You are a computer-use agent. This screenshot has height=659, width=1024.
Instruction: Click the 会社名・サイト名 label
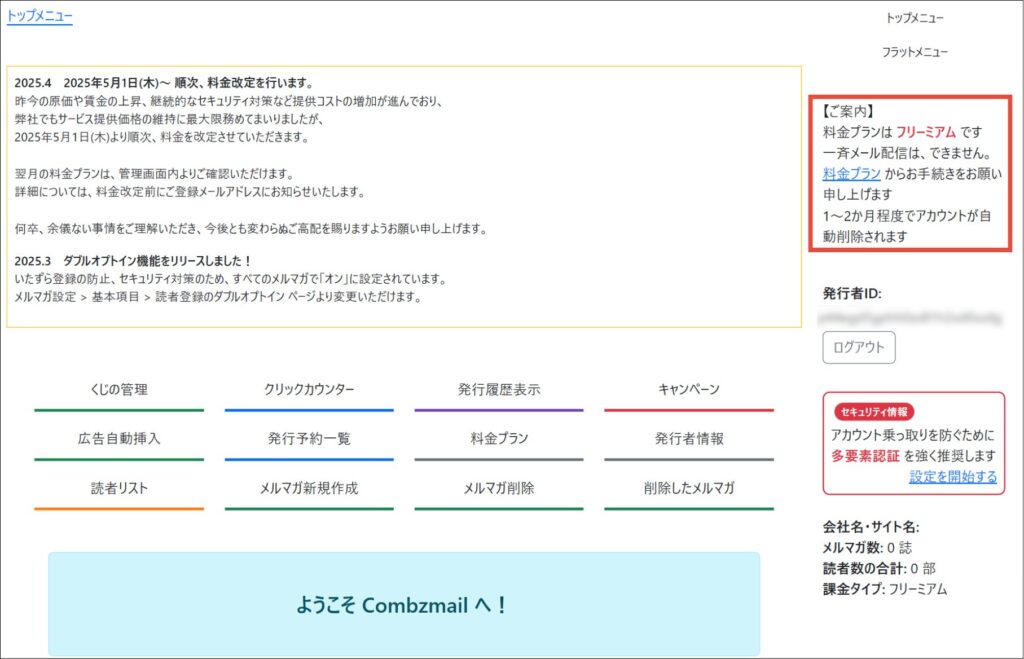click(x=871, y=527)
